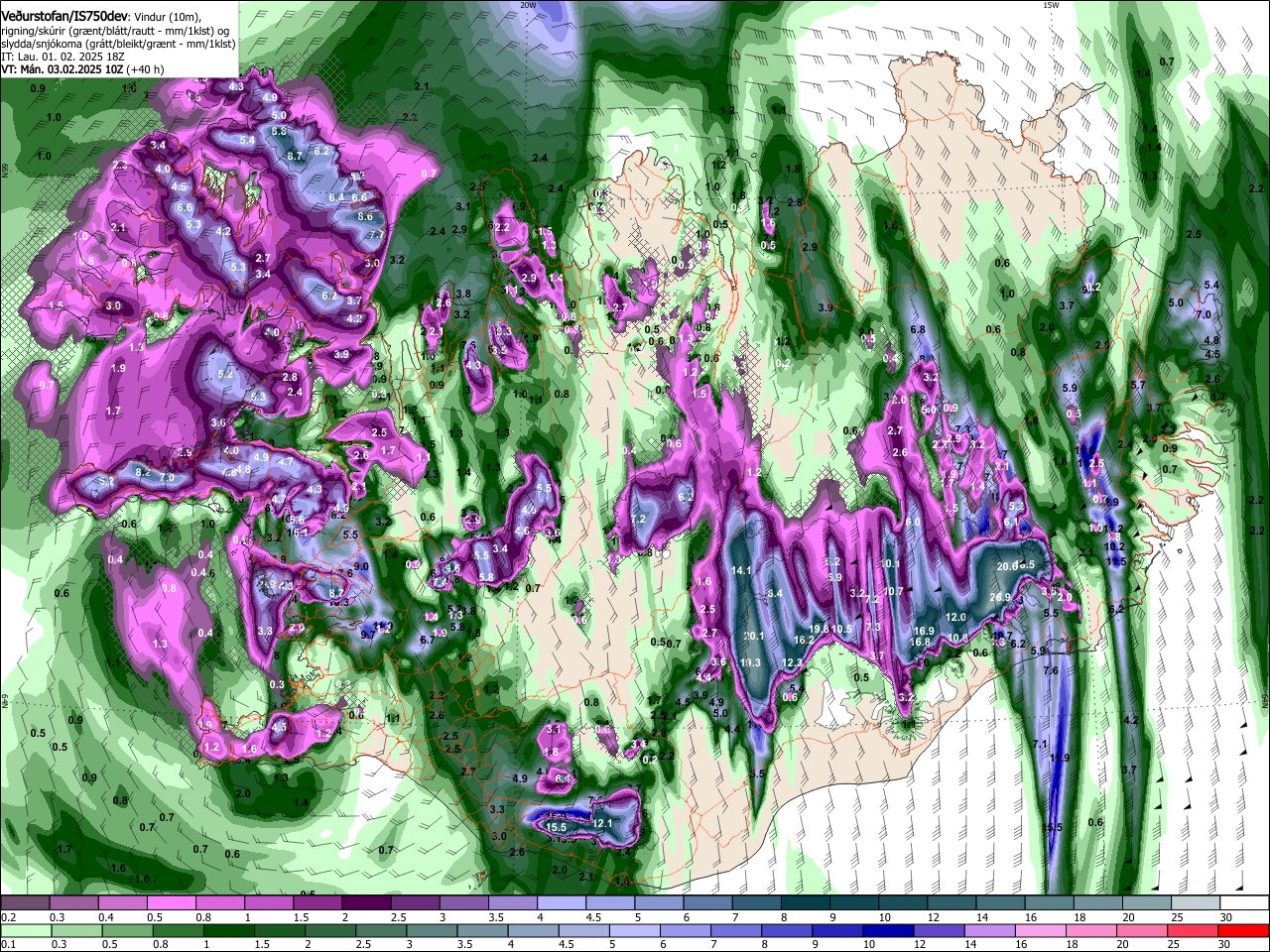Click the white swatch ending the snow scale
Image resolution: width=1270 pixels, height=952 pixels.
(x=1244, y=902)
